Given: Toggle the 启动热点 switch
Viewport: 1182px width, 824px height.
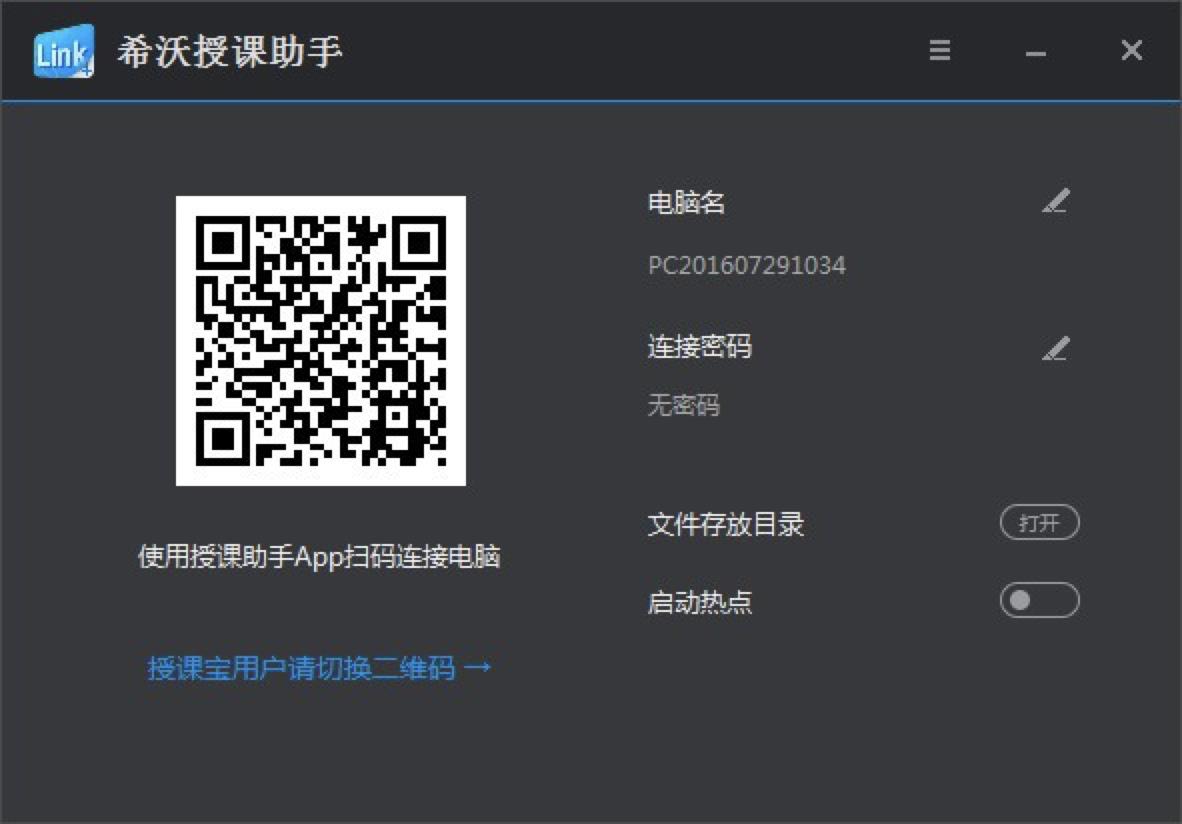Looking at the screenshot, I should point(1040,600).
